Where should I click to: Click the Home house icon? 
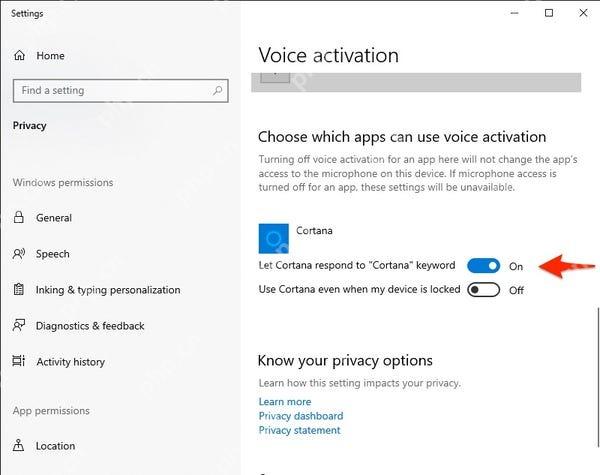[19, 55]
